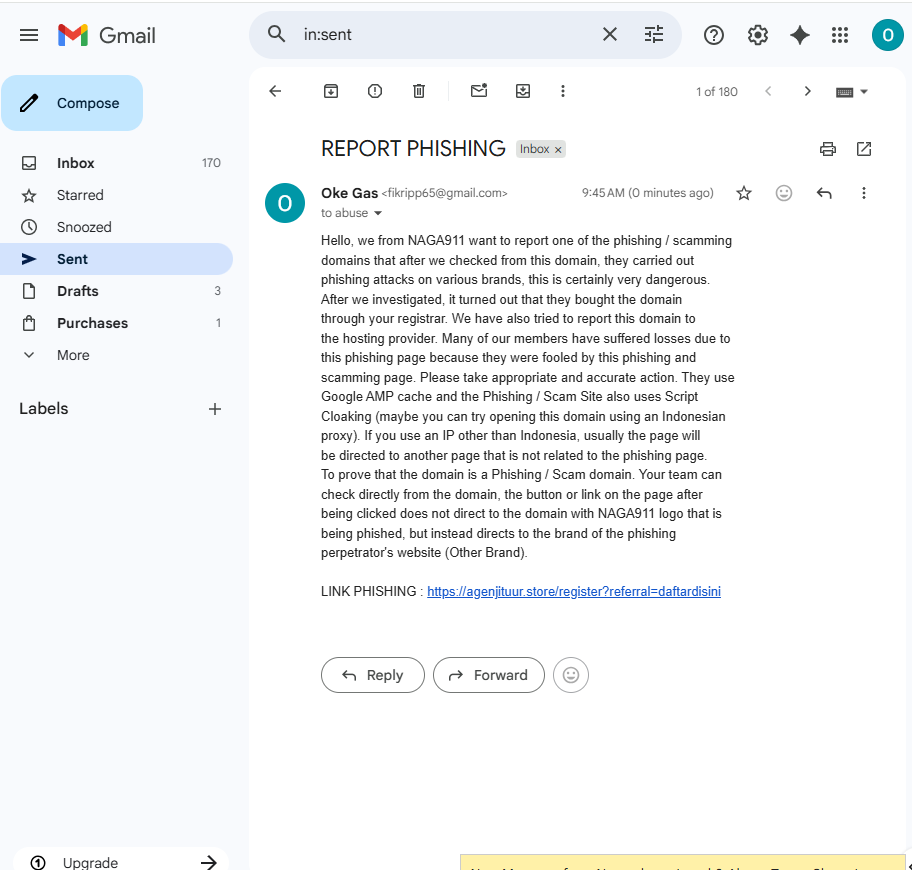Click the Reply button below the message
This screenshot has width=912, height=870.
(x=373, y=675)
